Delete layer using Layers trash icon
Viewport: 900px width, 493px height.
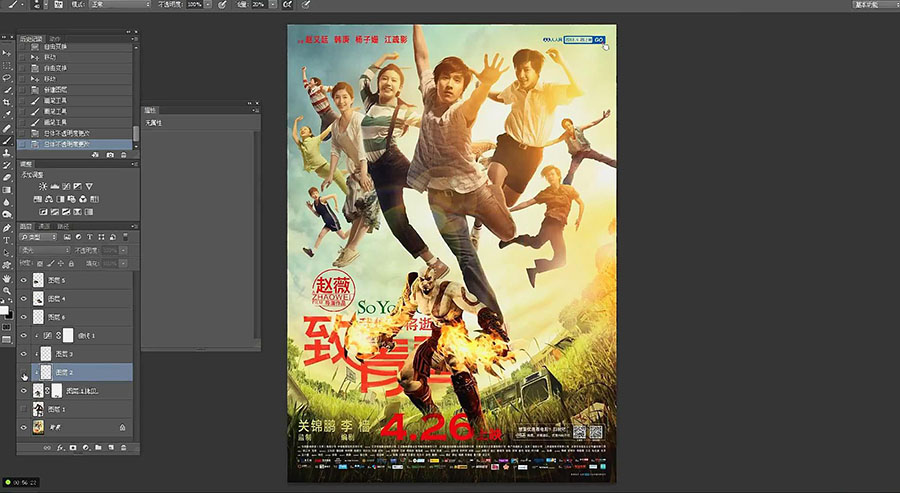(x=123, y=448)
